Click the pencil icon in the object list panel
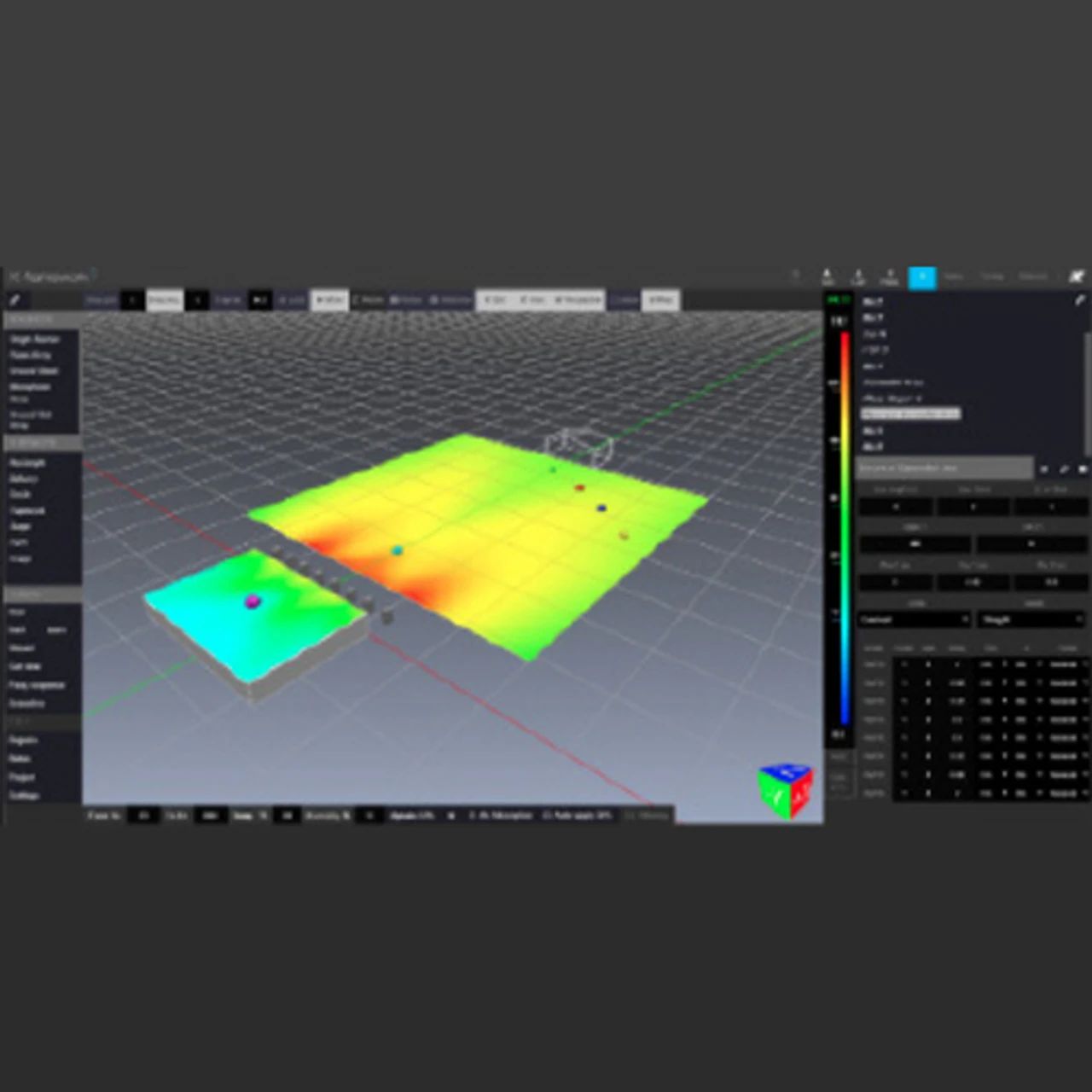 1079,300
